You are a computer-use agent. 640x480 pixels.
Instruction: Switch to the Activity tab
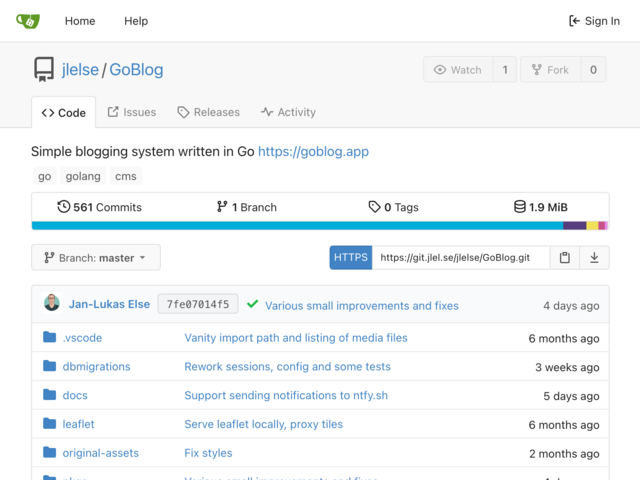pyautogui.click(x=289, y=112)
